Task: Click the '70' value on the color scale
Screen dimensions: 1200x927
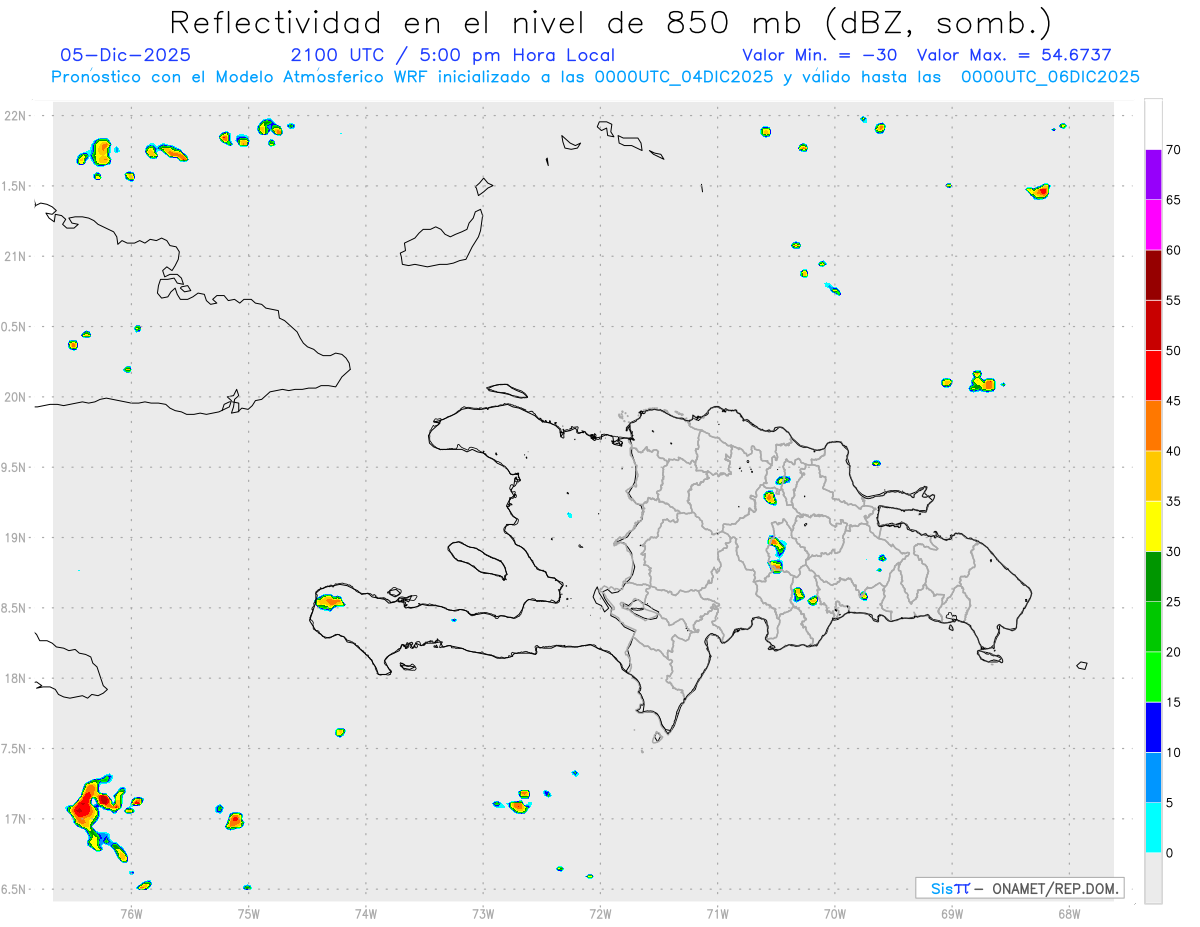Action: 1173,150
